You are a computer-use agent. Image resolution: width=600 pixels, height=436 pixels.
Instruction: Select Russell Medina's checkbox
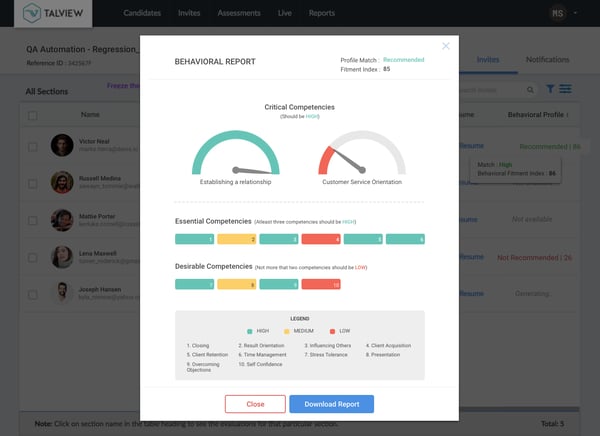pos(33,184)
